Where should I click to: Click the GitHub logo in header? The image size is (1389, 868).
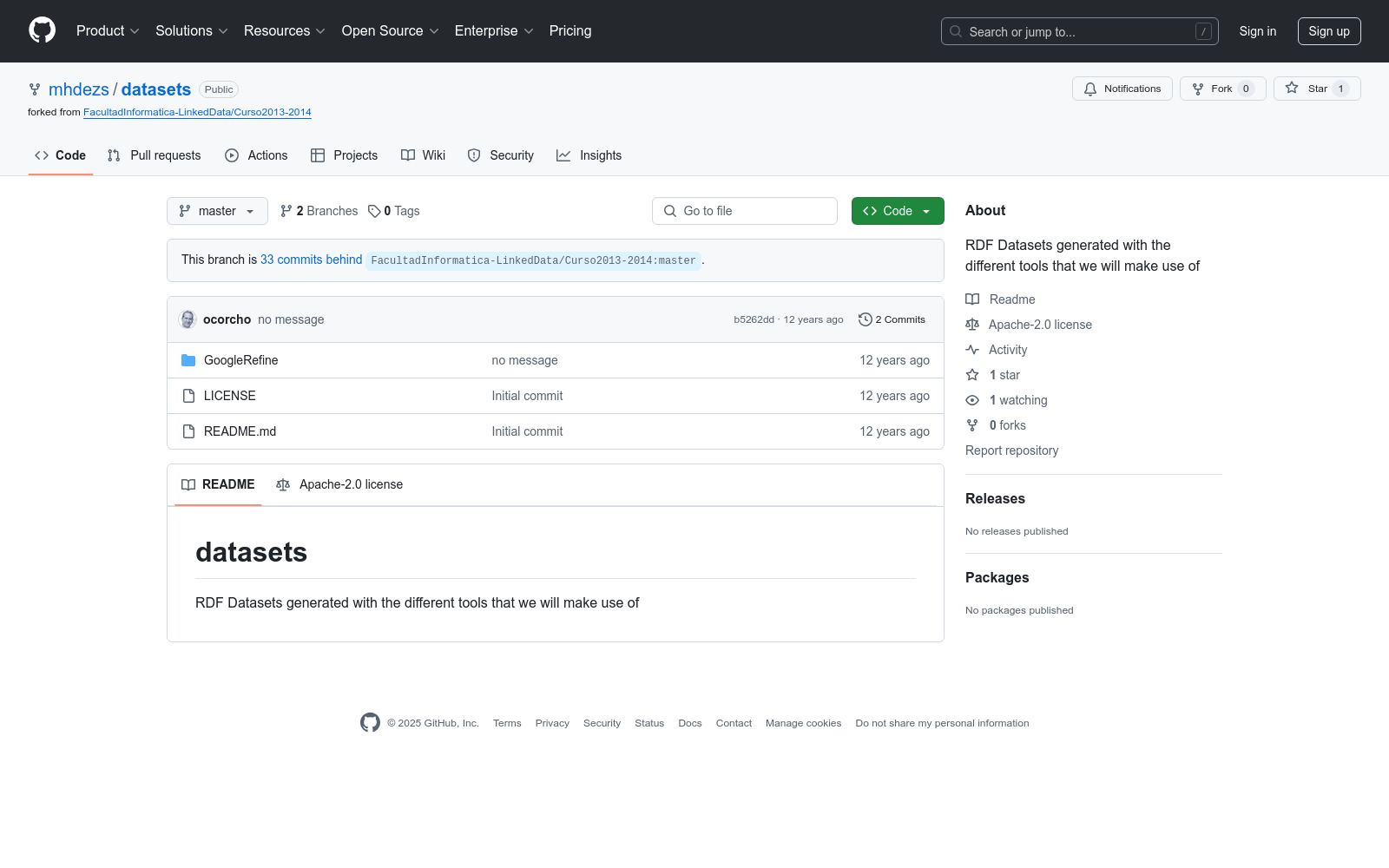pos(42,30)
